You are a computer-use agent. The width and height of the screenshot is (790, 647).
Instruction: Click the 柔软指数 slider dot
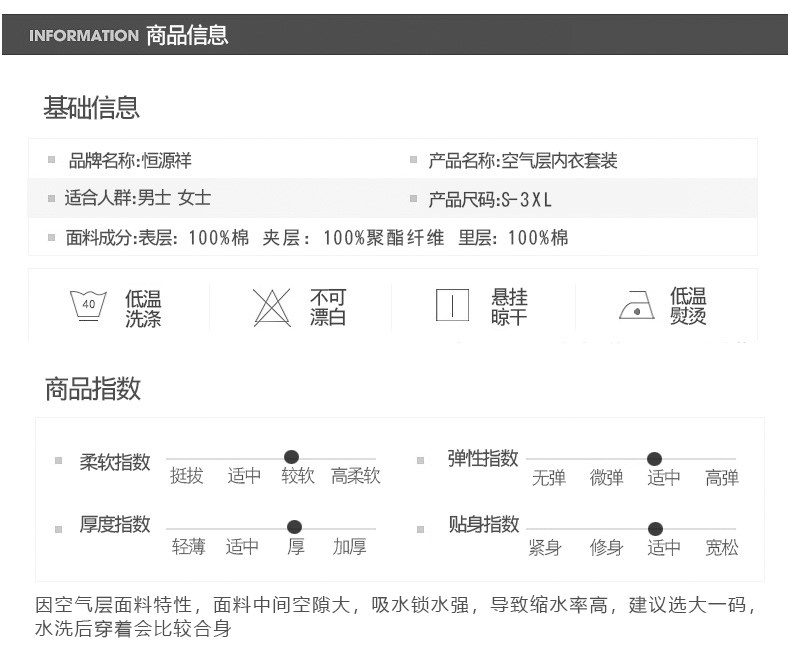pos(291,457)
